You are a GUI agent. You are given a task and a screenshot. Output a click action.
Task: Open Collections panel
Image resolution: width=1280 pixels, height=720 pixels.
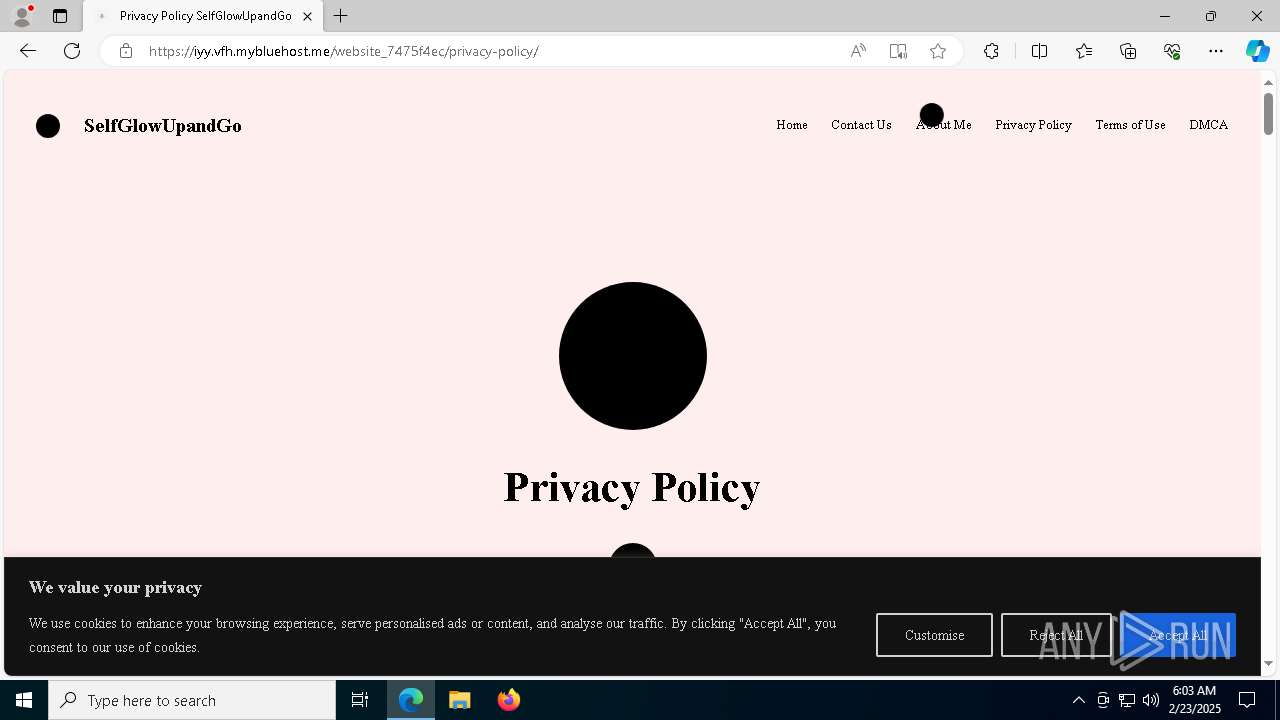1128,51
